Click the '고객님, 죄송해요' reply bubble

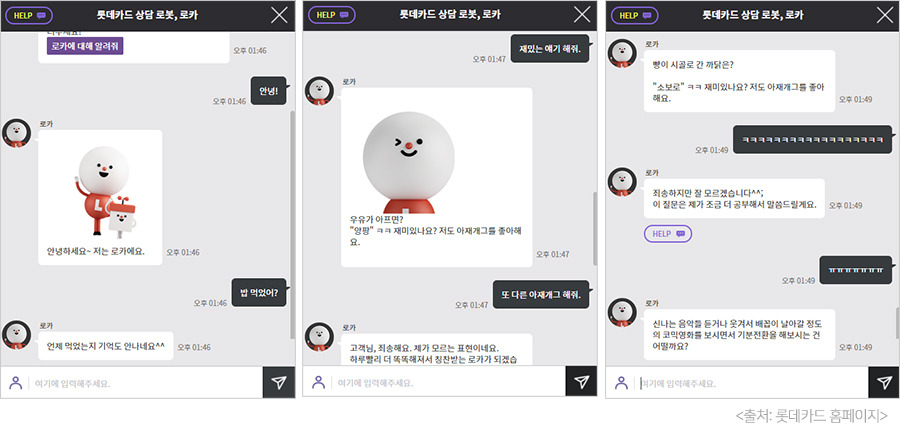[436, 350]
